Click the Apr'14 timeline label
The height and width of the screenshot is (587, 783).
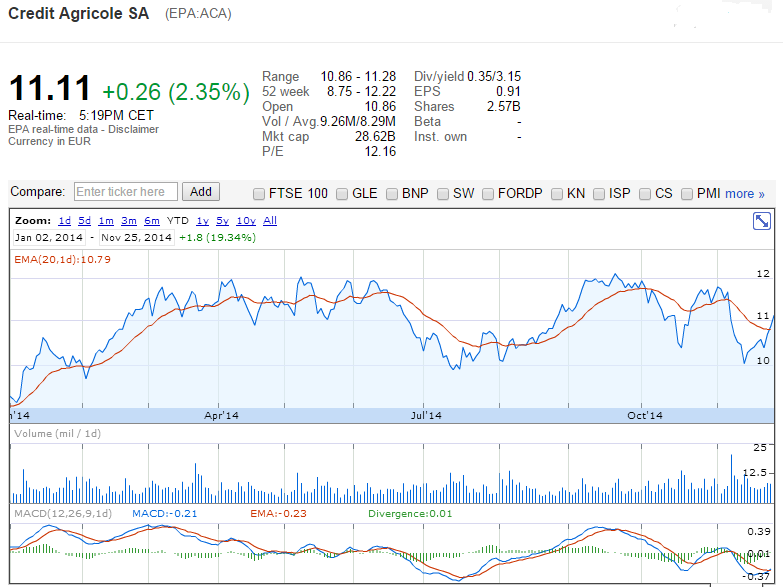coord(221,416)
